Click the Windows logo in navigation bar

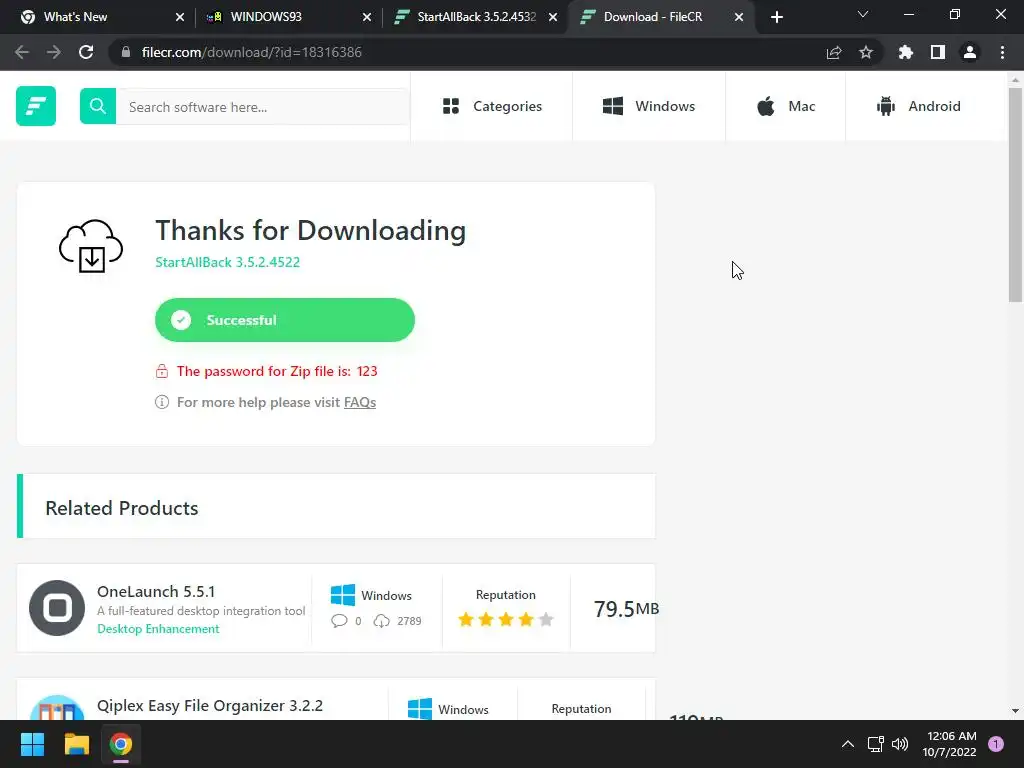(x=613, y=106)
